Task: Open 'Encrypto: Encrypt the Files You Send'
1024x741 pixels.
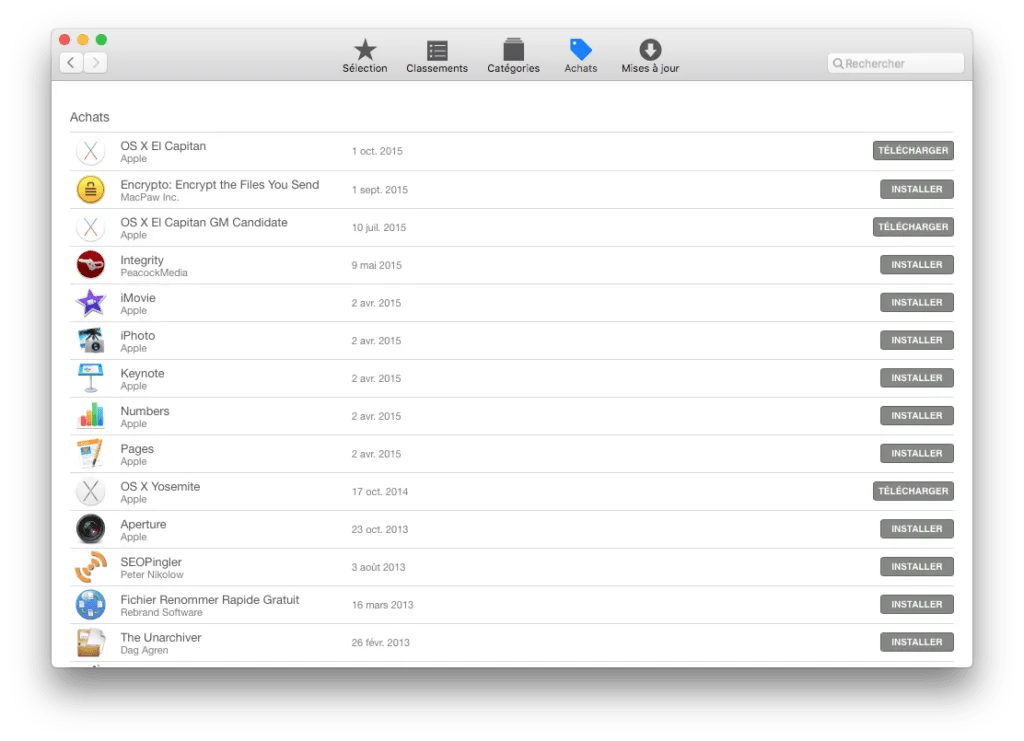Action: [x=219, y=185]
